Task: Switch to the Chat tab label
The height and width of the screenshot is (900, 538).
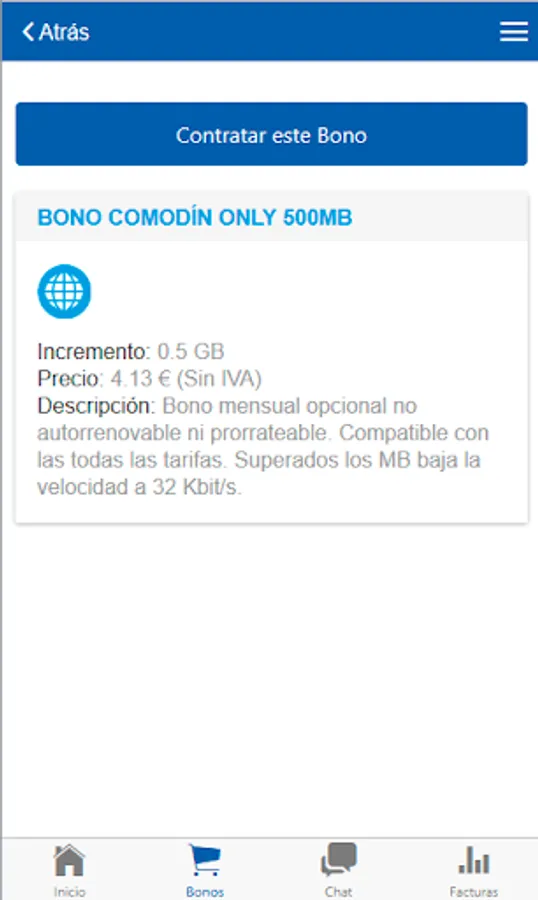Action: click(x=338, y=891)
